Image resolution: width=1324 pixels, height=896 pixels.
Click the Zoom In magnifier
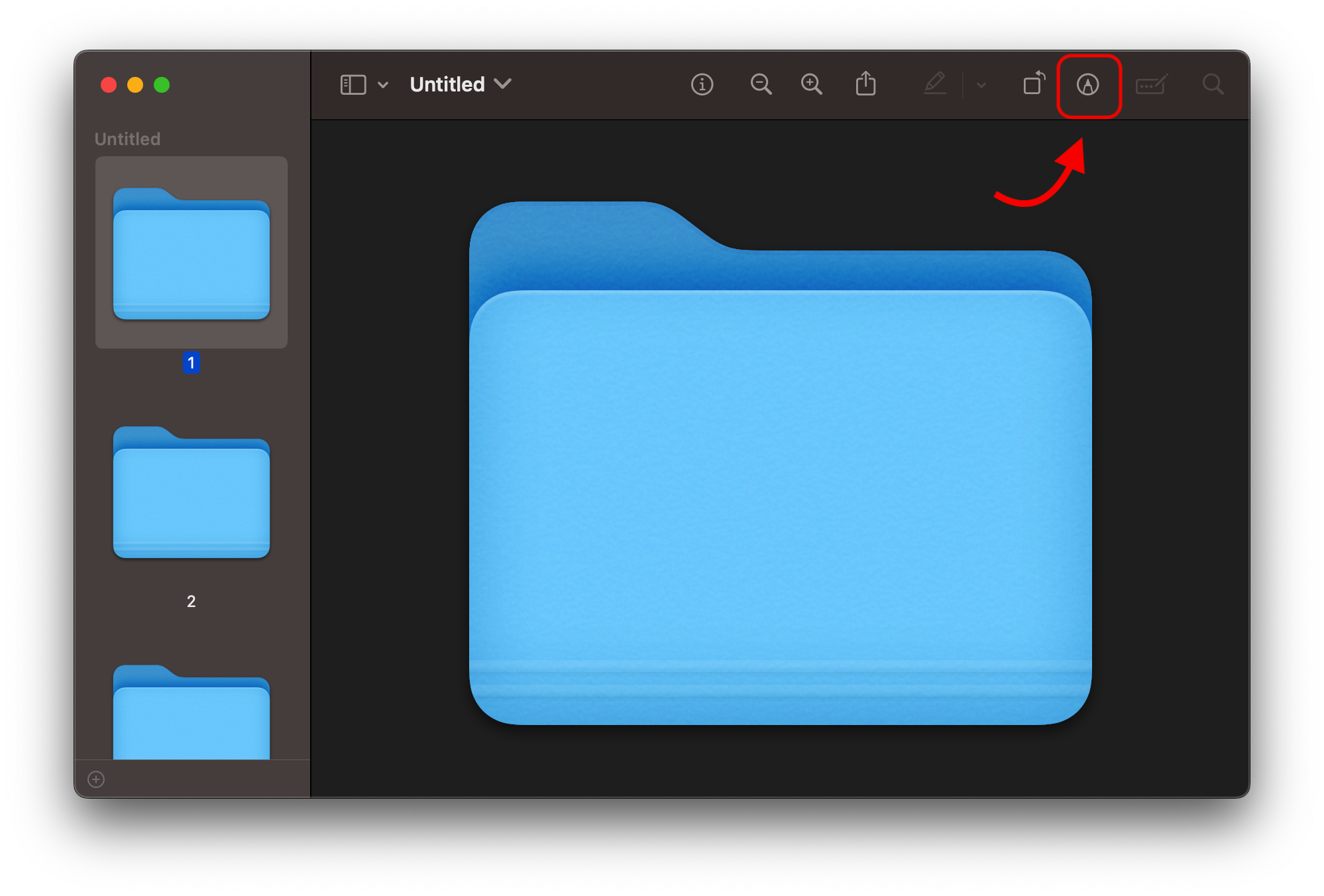tap(811, 84)
